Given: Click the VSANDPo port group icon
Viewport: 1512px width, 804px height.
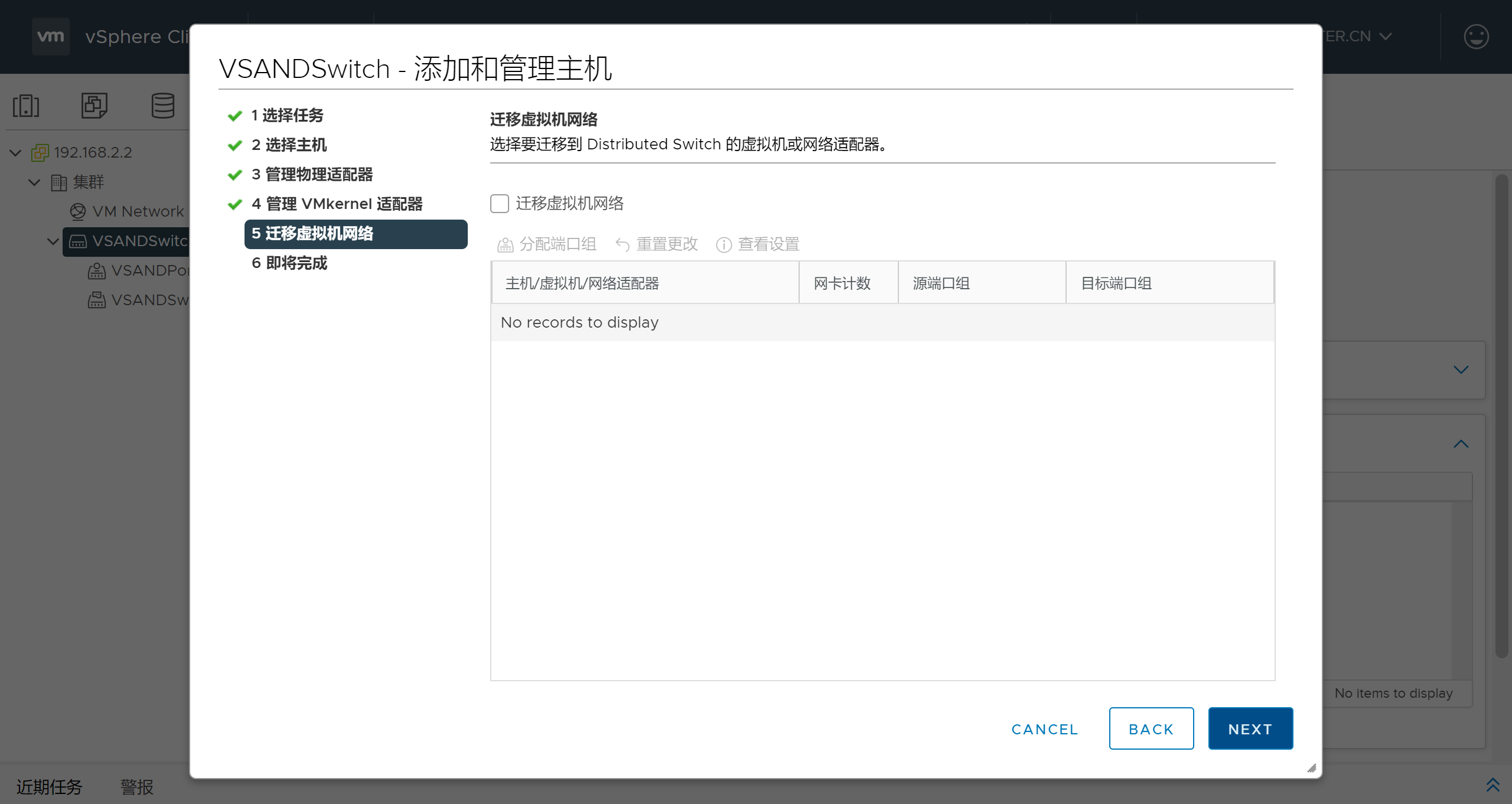Looking at the screenshot, I should pos(97,270).
